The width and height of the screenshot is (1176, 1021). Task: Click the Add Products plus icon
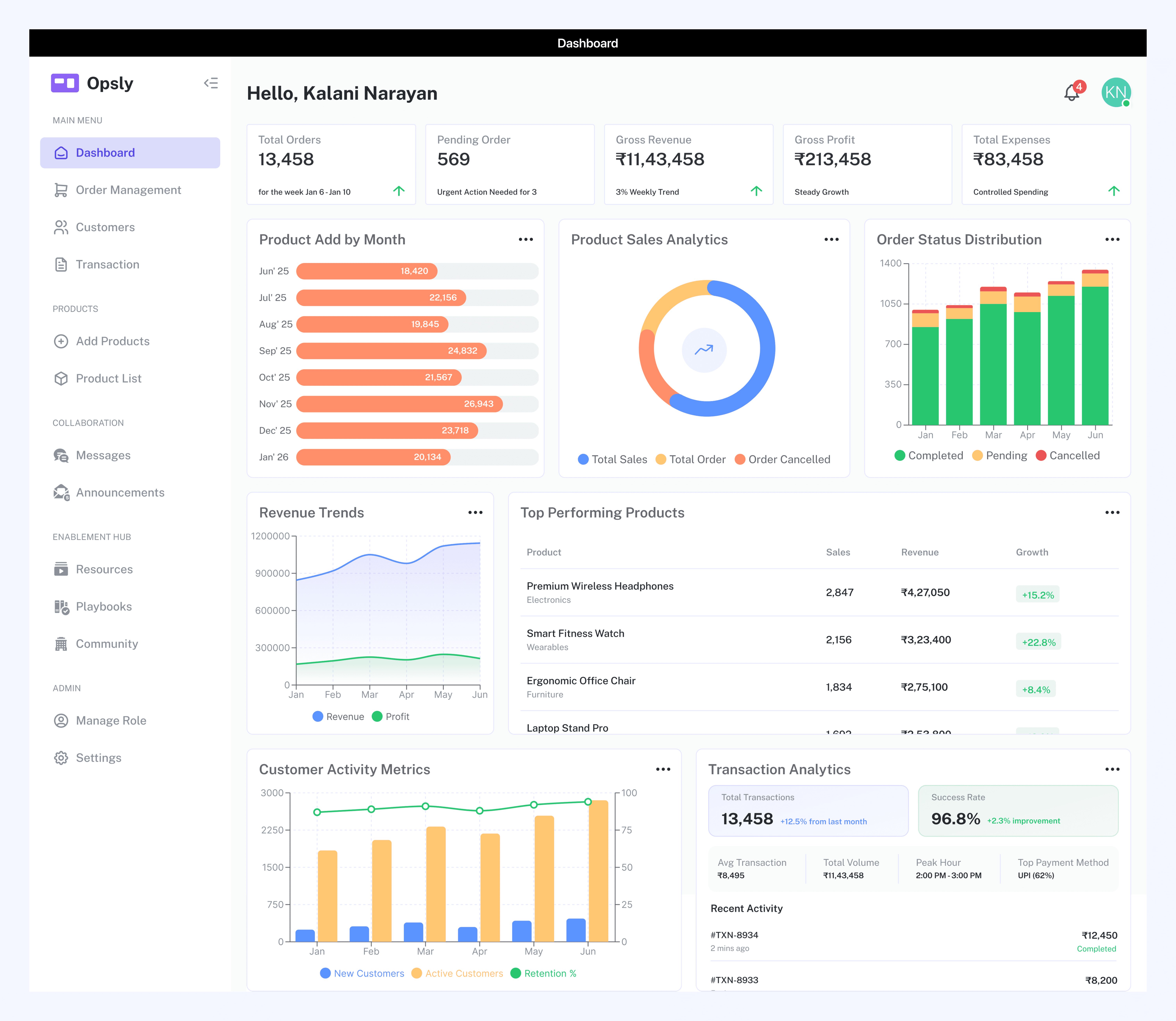tap(61, 341)
